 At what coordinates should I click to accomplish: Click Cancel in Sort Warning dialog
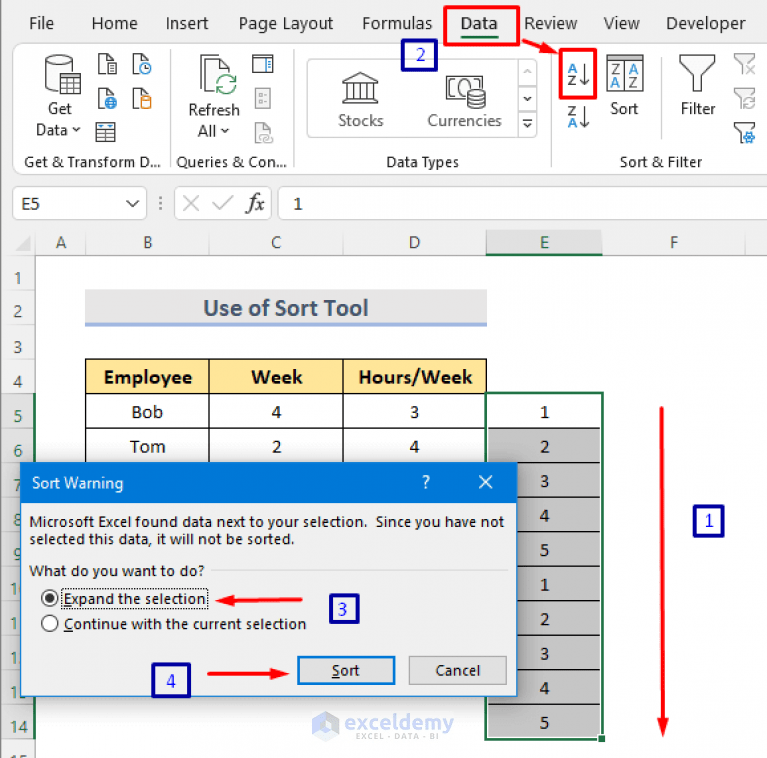pos(457,670)
